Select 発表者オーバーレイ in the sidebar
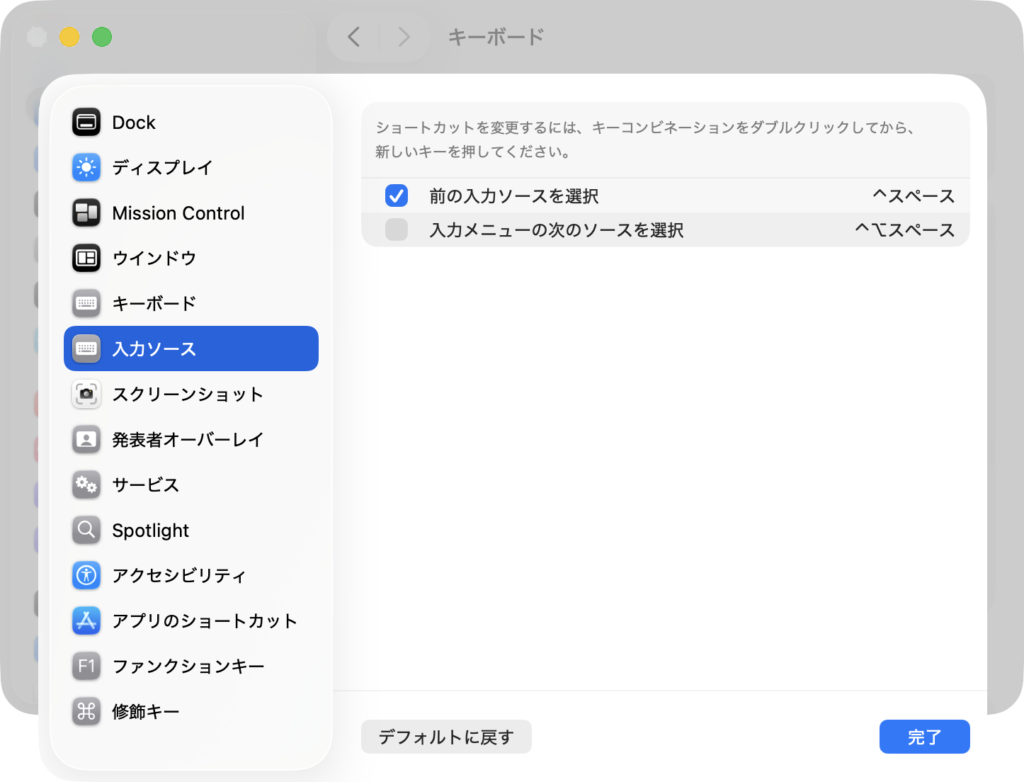Screen dimensions: 1024x782 pos(188,439)
